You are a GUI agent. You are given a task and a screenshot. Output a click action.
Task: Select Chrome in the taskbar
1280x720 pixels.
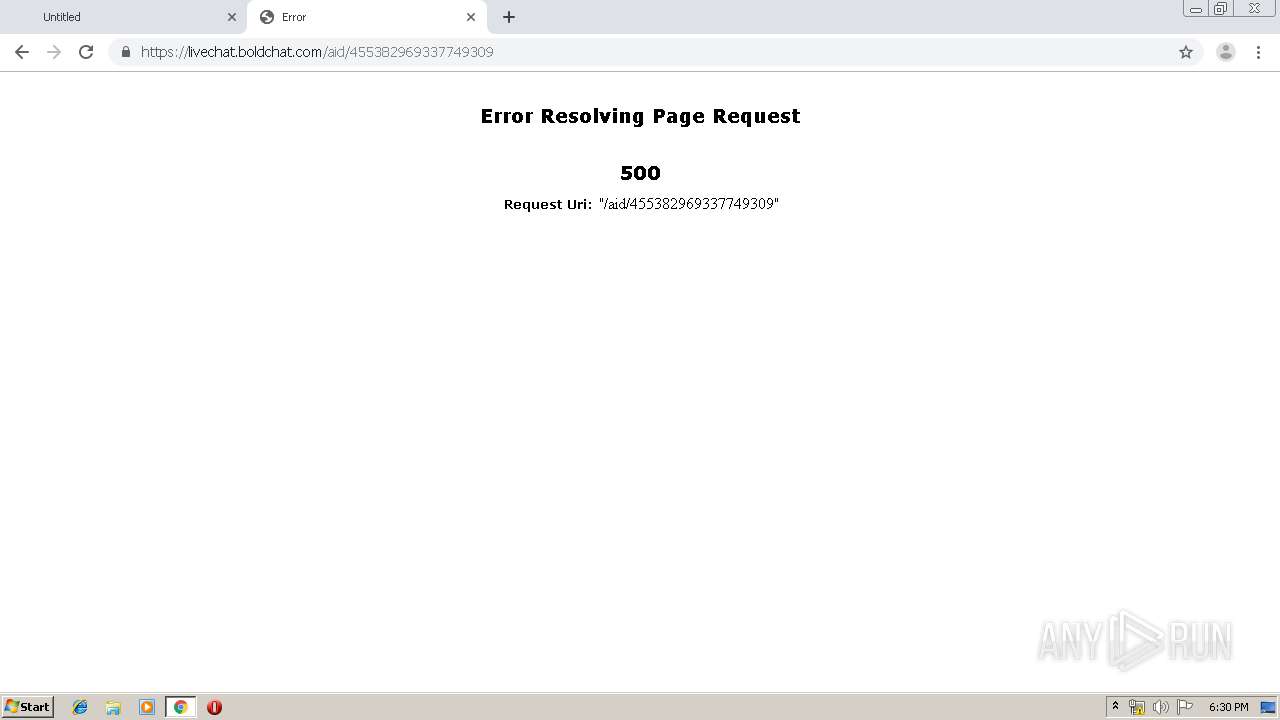pyautogui.click(x=180, y=707)
